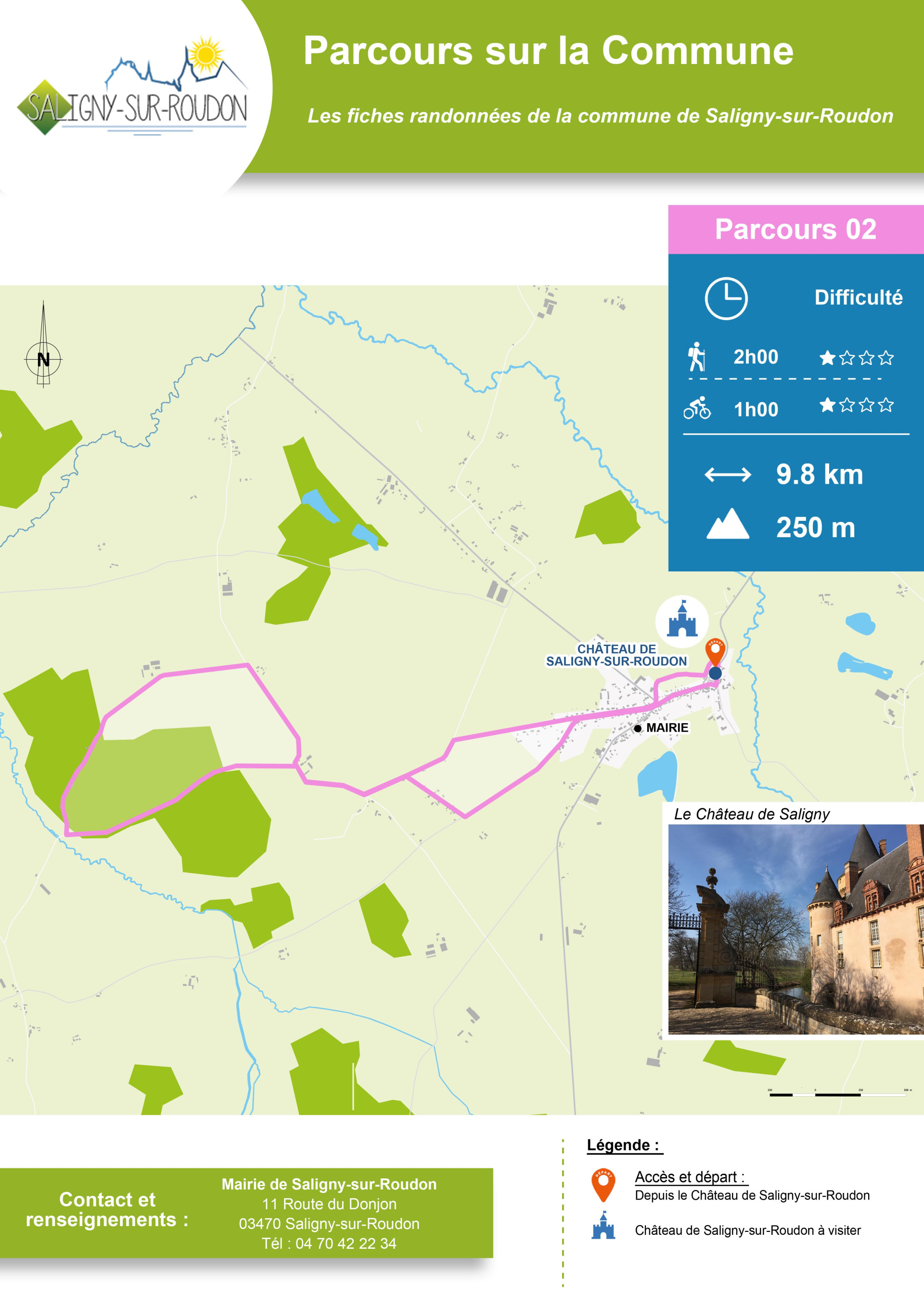Click the hiker walking icon
The width and height of the screenshot is (924, 1307).
coord(696,357)
